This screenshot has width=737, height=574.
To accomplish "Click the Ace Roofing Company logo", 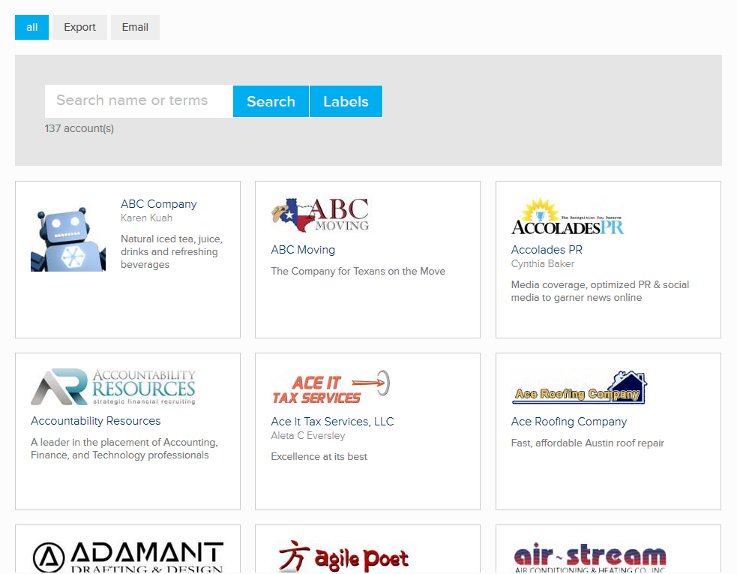I will (x=580, y=387).
